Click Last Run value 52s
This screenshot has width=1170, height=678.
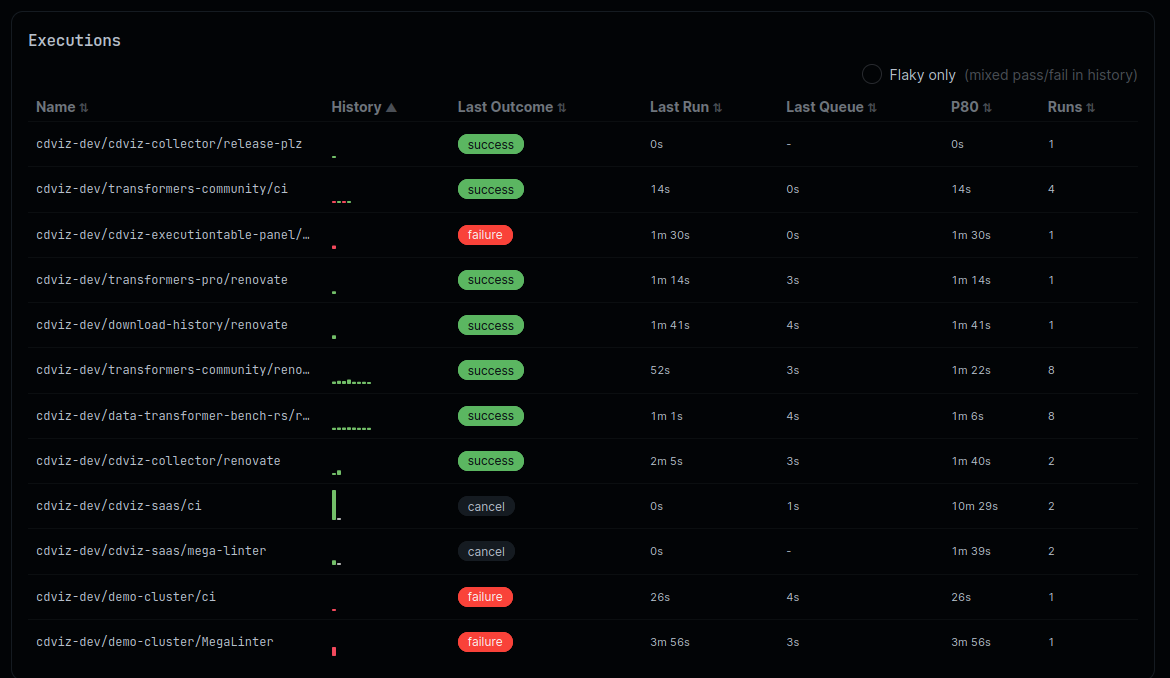point(660,371)
